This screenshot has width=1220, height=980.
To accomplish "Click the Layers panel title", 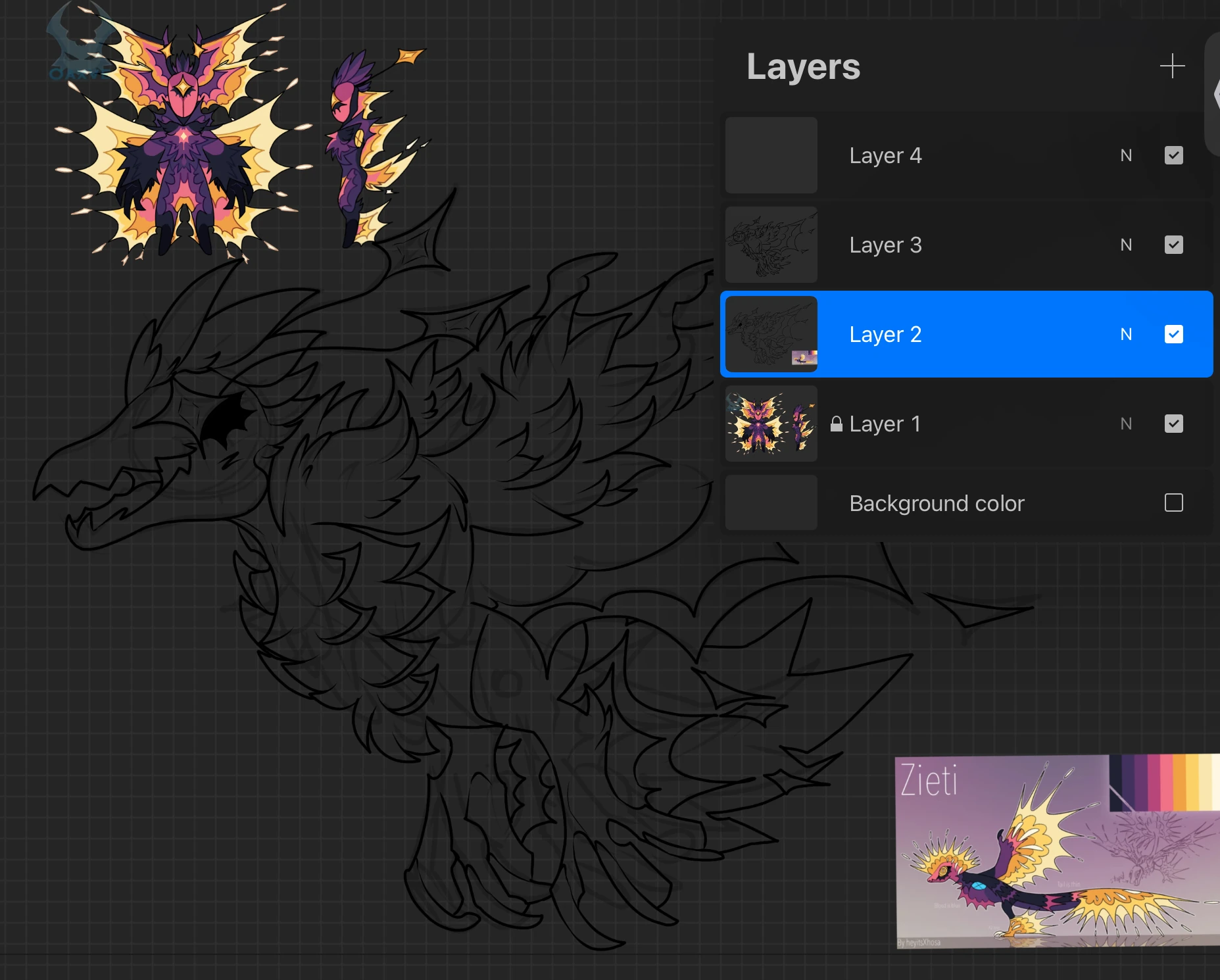I will point(803,66).
